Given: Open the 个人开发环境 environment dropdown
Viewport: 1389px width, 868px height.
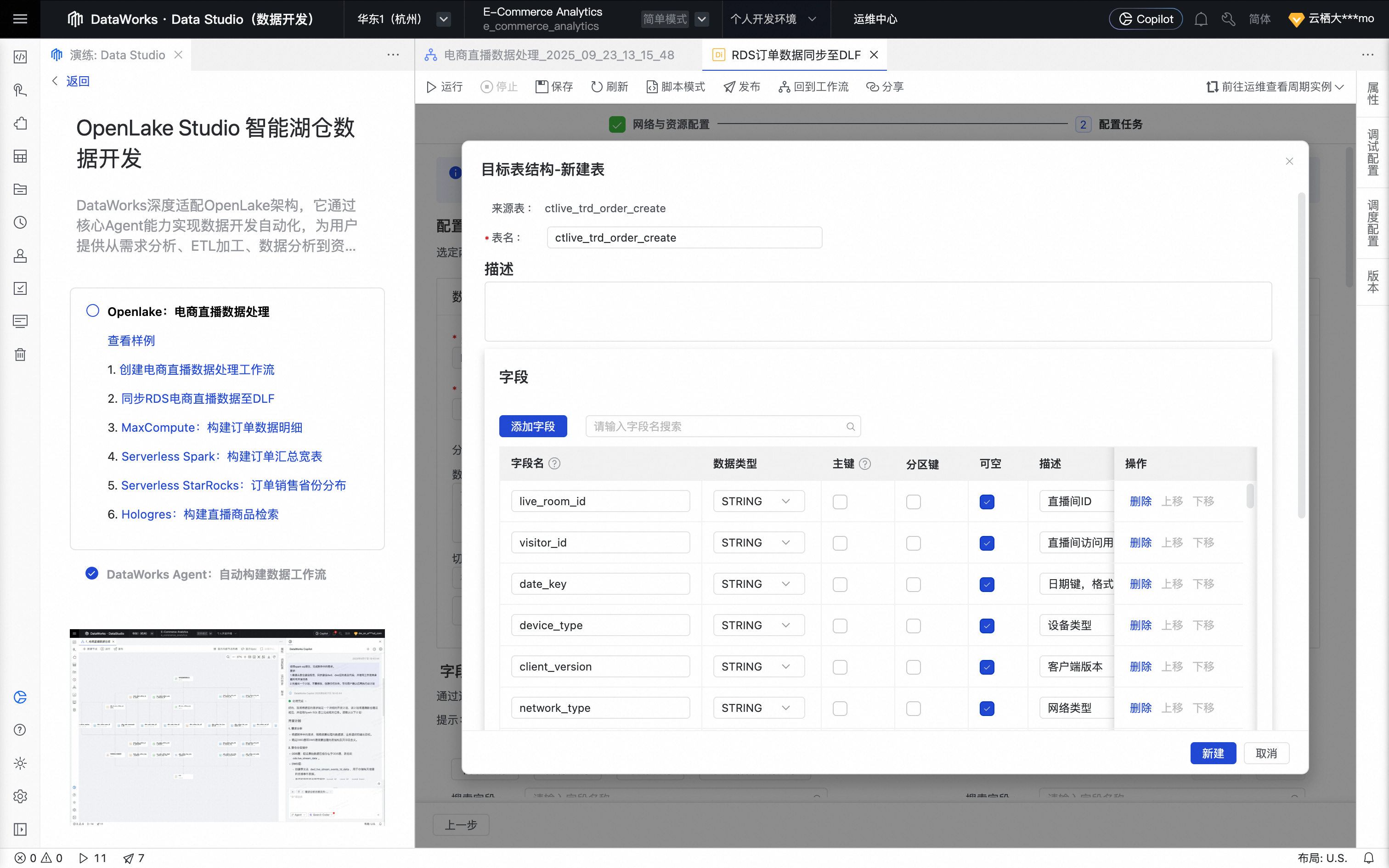Looking at the screenshot, I should click(x=773, y=19).
